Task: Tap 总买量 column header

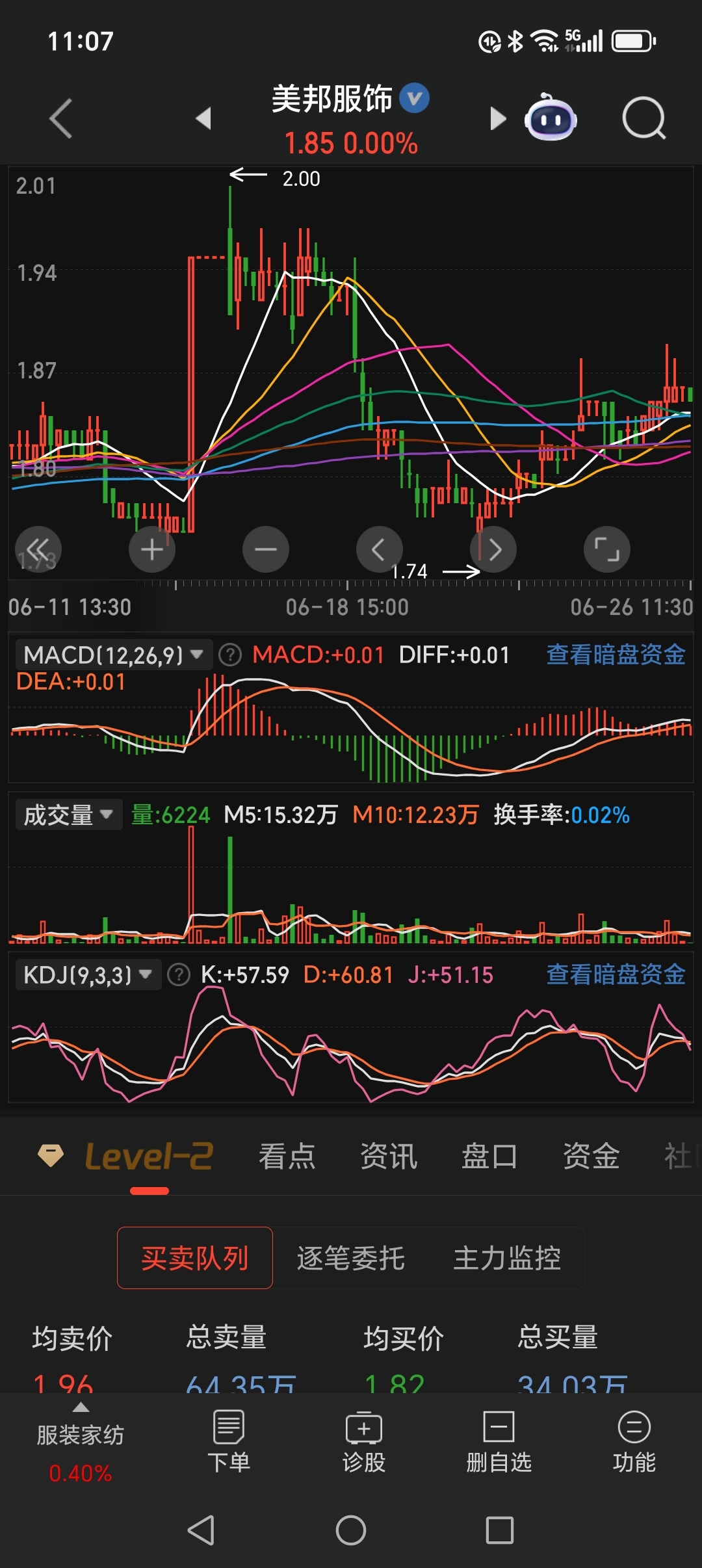Action: [558, 1338]
